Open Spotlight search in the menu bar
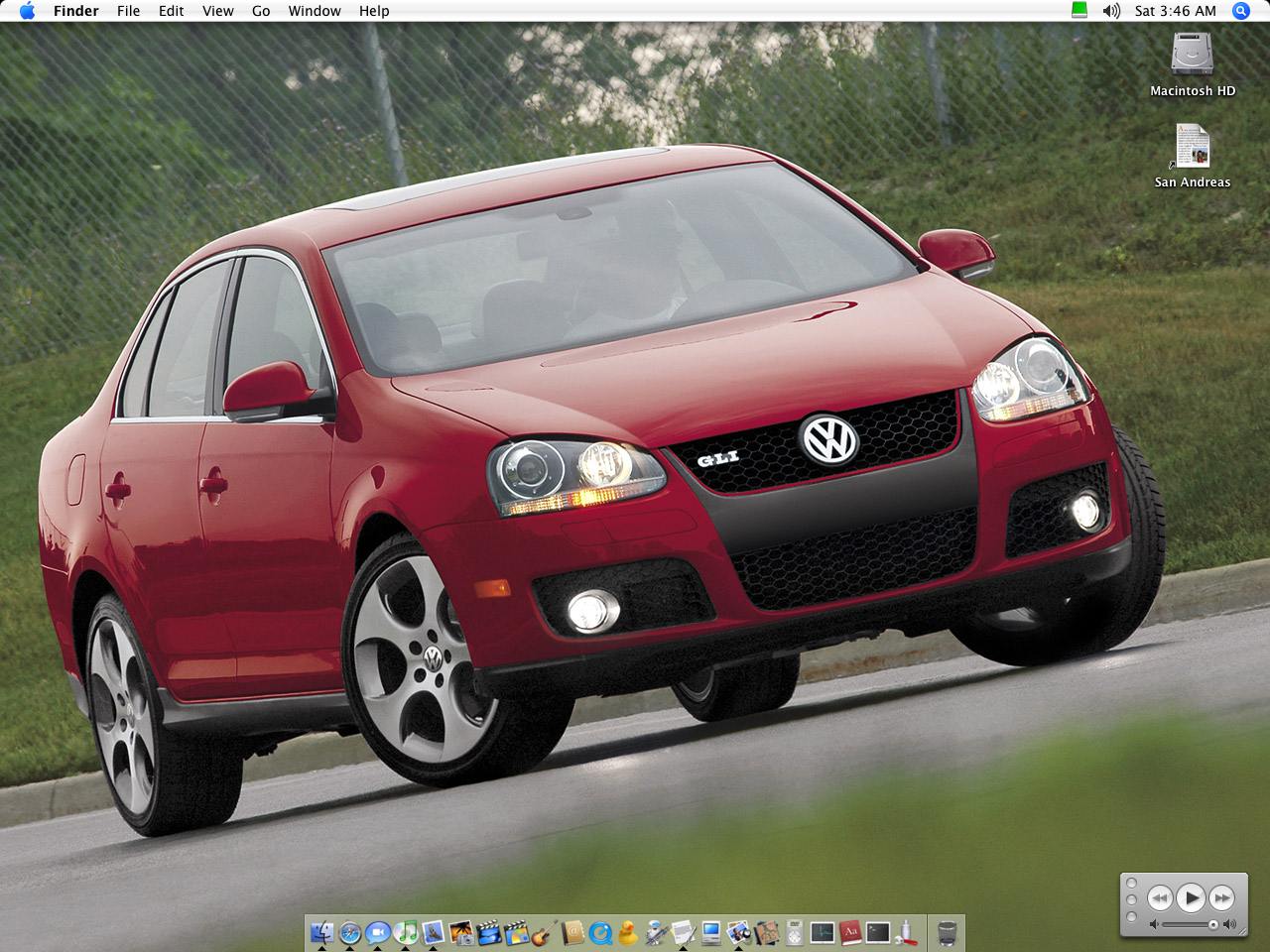1270x952 pixels. click(x=1239, y=11)
